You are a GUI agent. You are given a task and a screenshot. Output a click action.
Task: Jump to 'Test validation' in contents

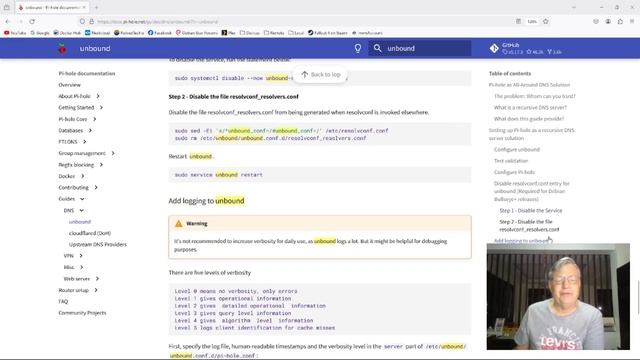pos(511,161)
